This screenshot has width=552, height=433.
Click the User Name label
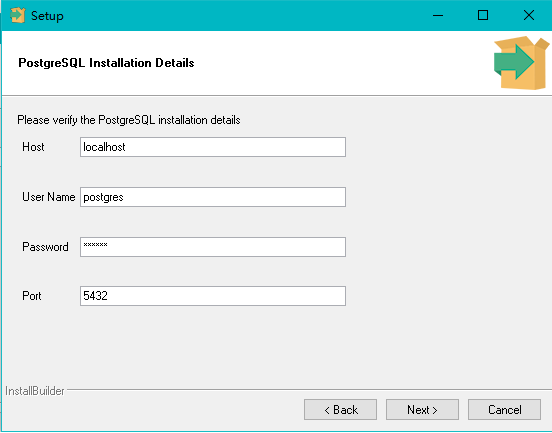tap(49, 197)
